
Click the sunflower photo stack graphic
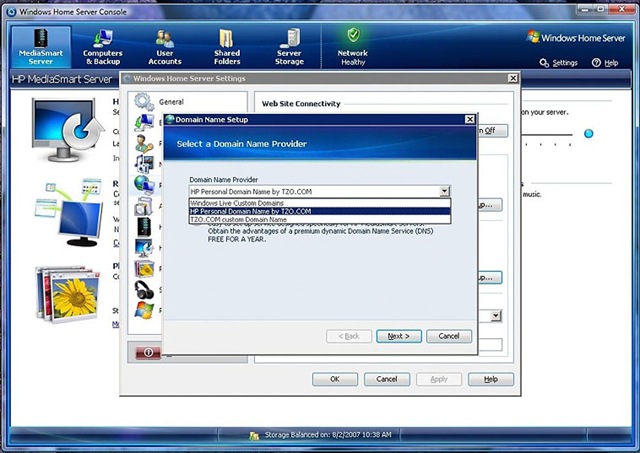coord(68,294)
